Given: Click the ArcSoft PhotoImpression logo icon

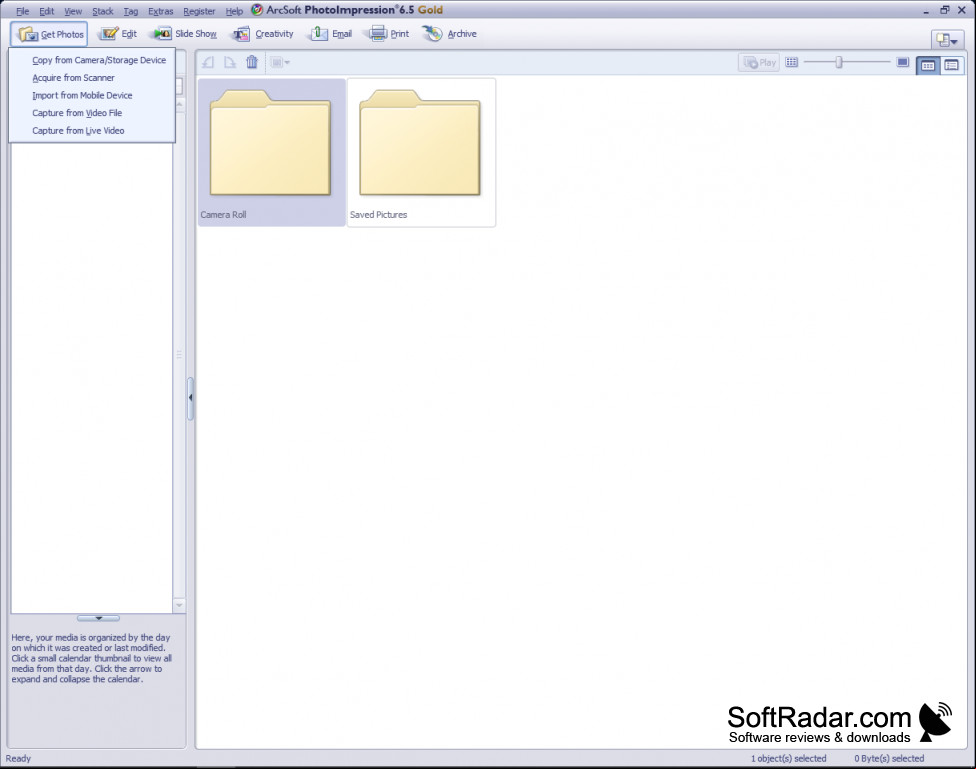Looking at the screenshot, I should coord(256,10).
